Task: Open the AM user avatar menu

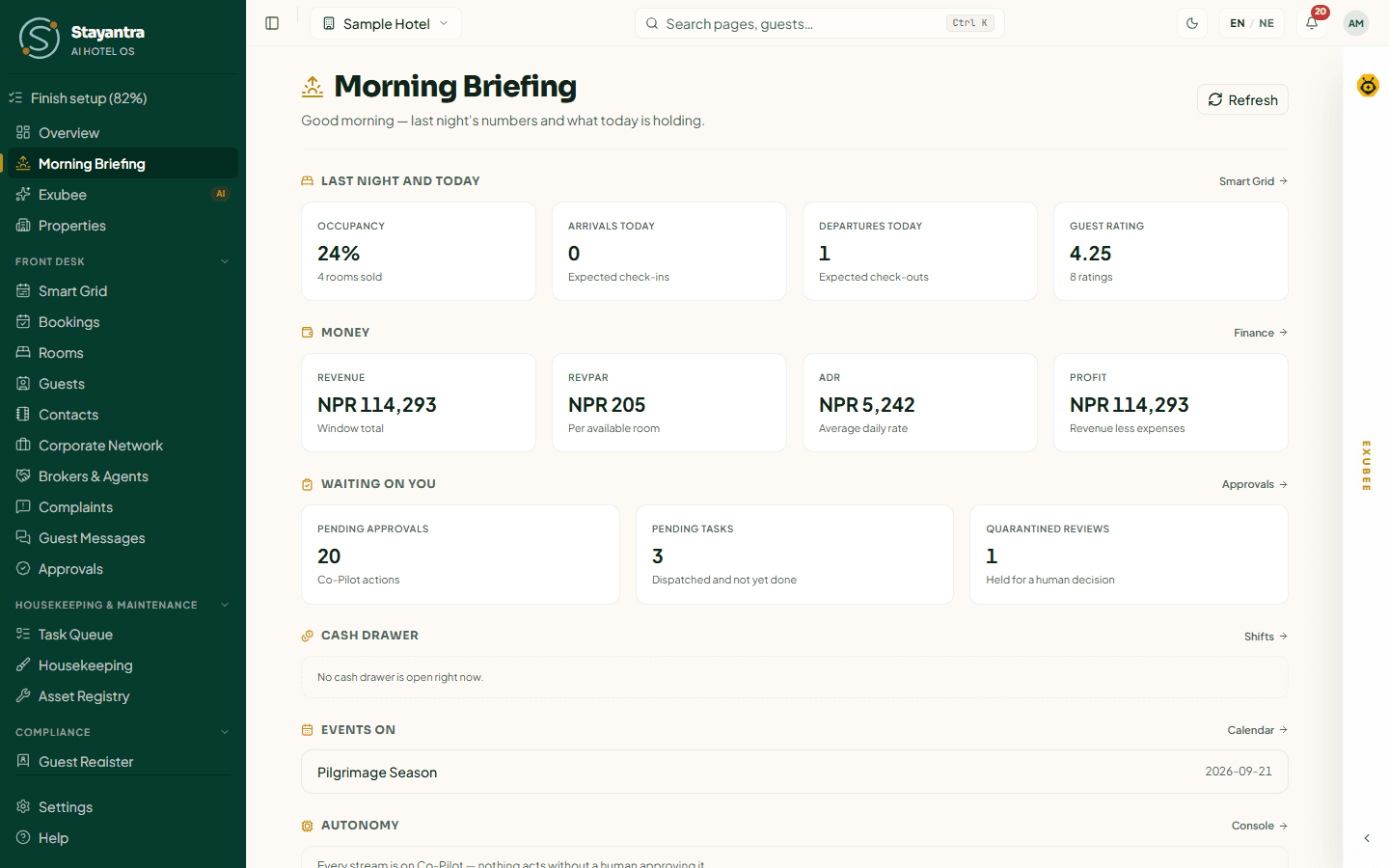Action: pos(1356,23)
